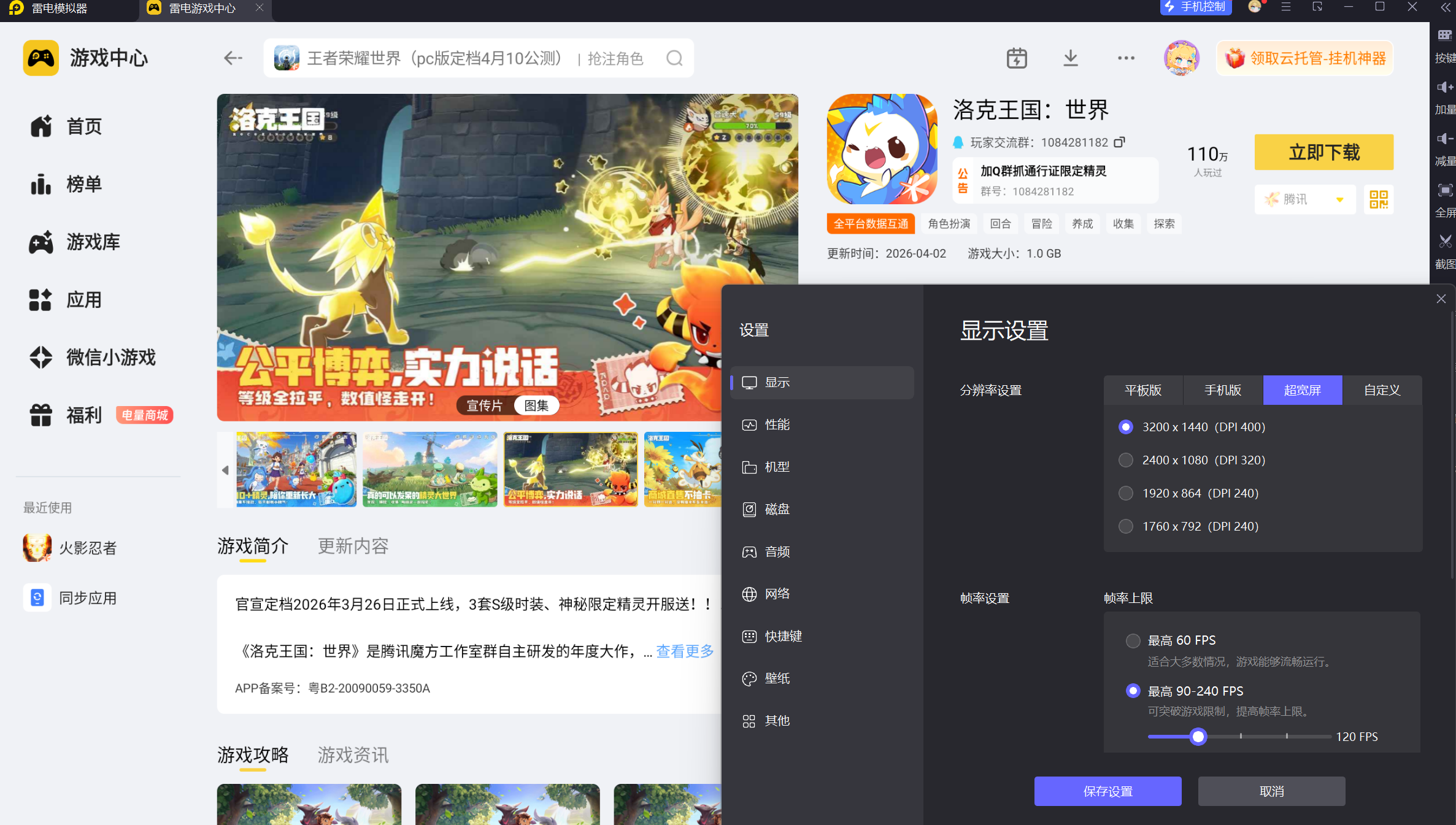Screen dimensions: 1456x825
Task: Open the calendar check-in icon
Action: point(1017,58)
